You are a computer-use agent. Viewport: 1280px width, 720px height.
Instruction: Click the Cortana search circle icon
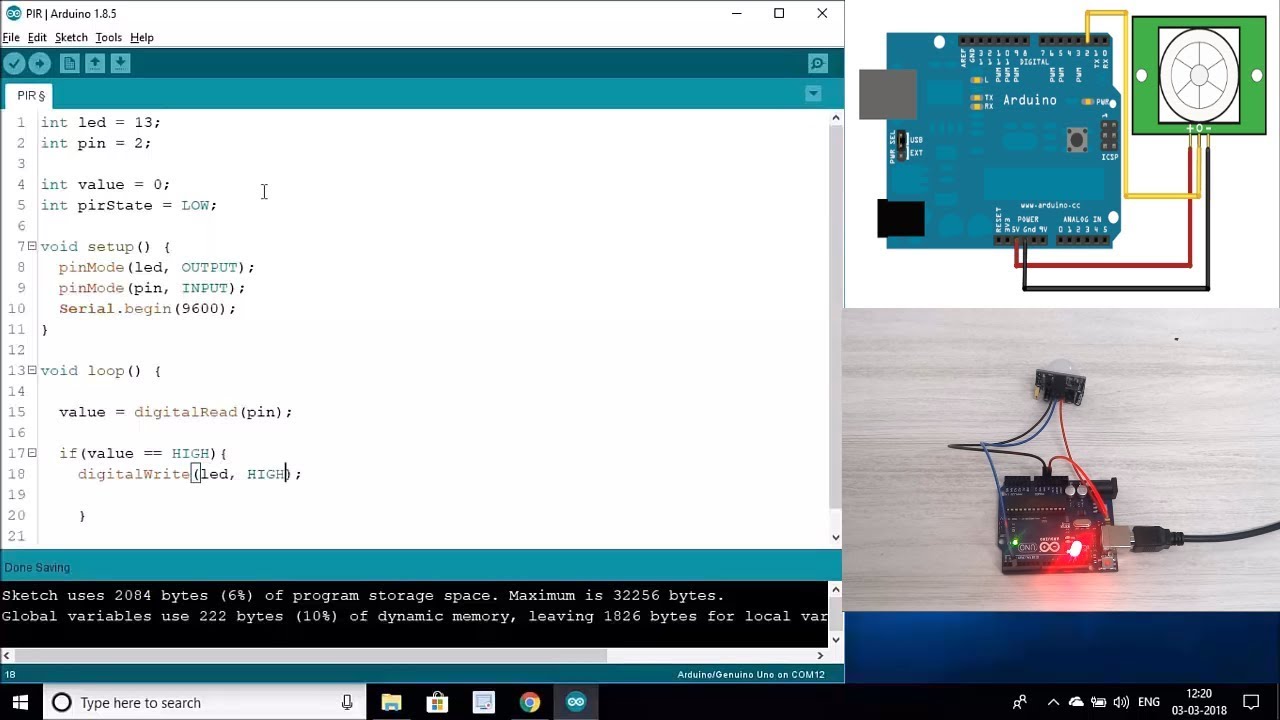pos(62,703)
